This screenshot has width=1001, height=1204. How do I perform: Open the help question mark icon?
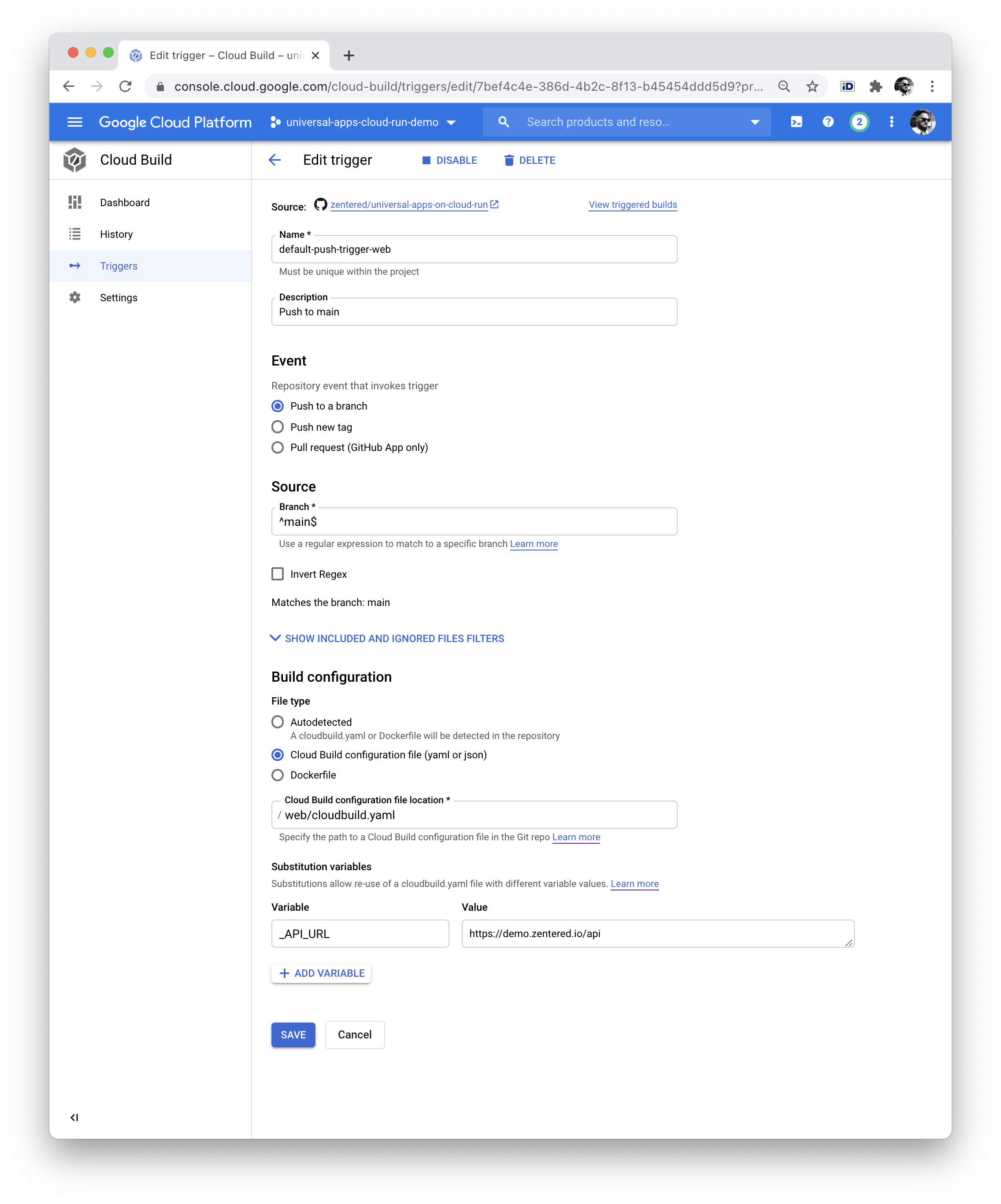pos(828,122)
